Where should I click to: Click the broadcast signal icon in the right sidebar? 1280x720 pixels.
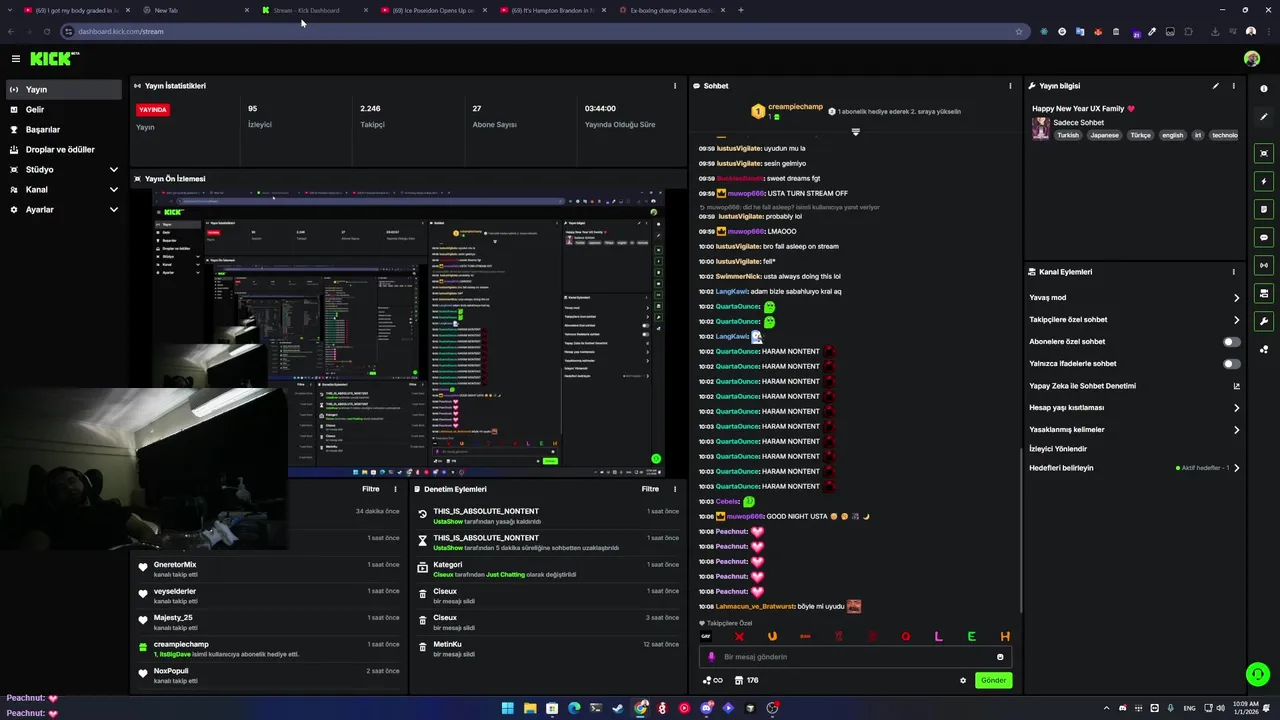point(1264,265)
